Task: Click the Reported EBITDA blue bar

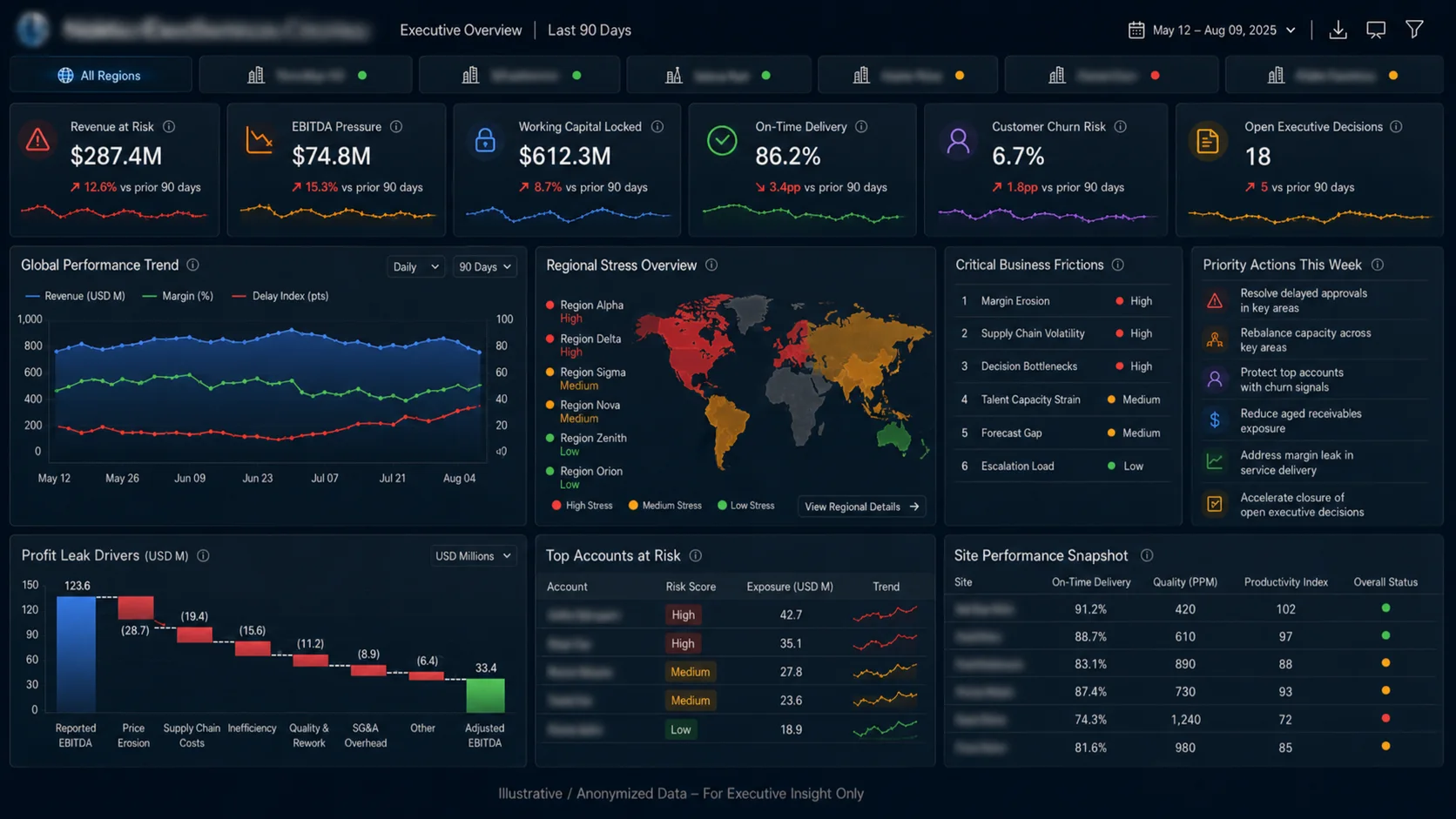Action: coord(76,655)
